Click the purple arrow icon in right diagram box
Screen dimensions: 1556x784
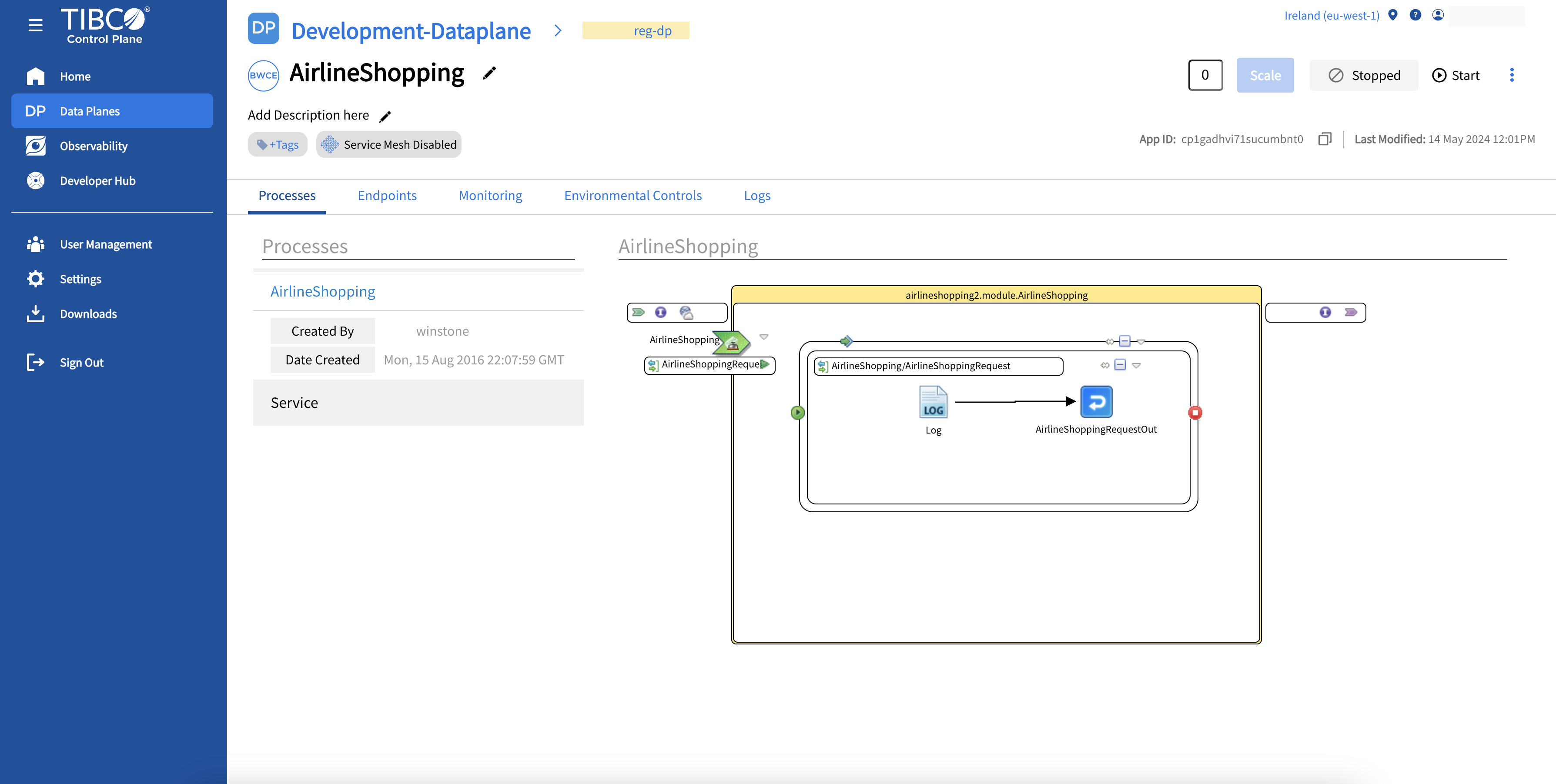pos(1351,312)
